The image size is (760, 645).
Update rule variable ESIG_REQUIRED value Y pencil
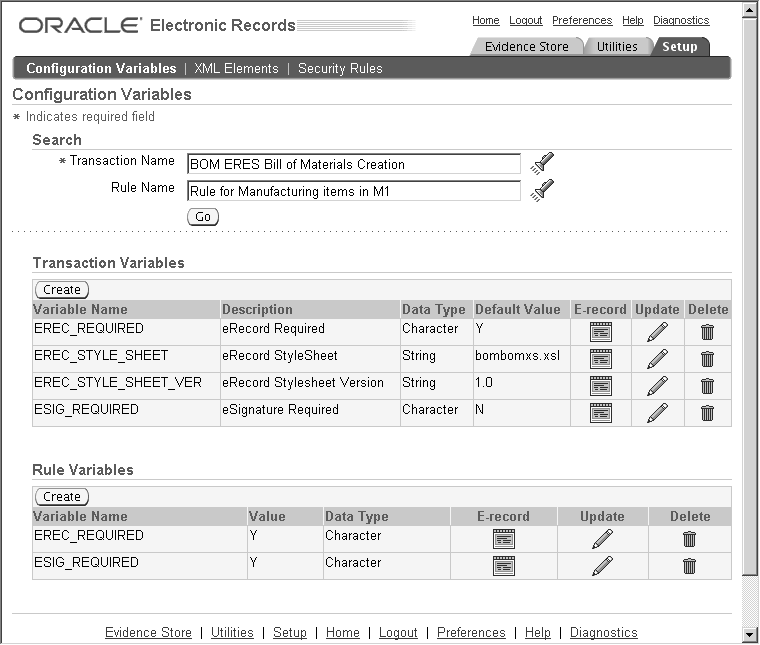[602, 566]
